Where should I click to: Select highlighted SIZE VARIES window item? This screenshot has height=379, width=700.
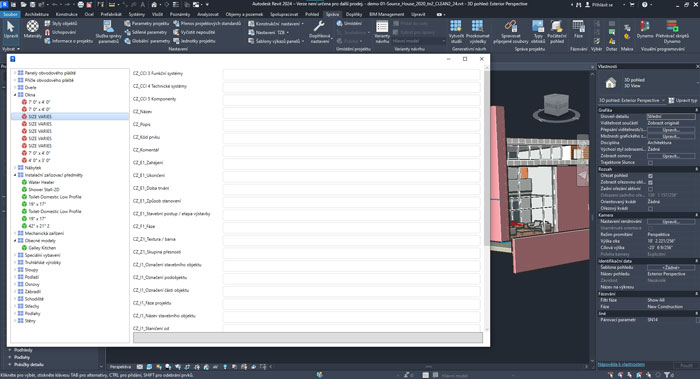(70, 117)
